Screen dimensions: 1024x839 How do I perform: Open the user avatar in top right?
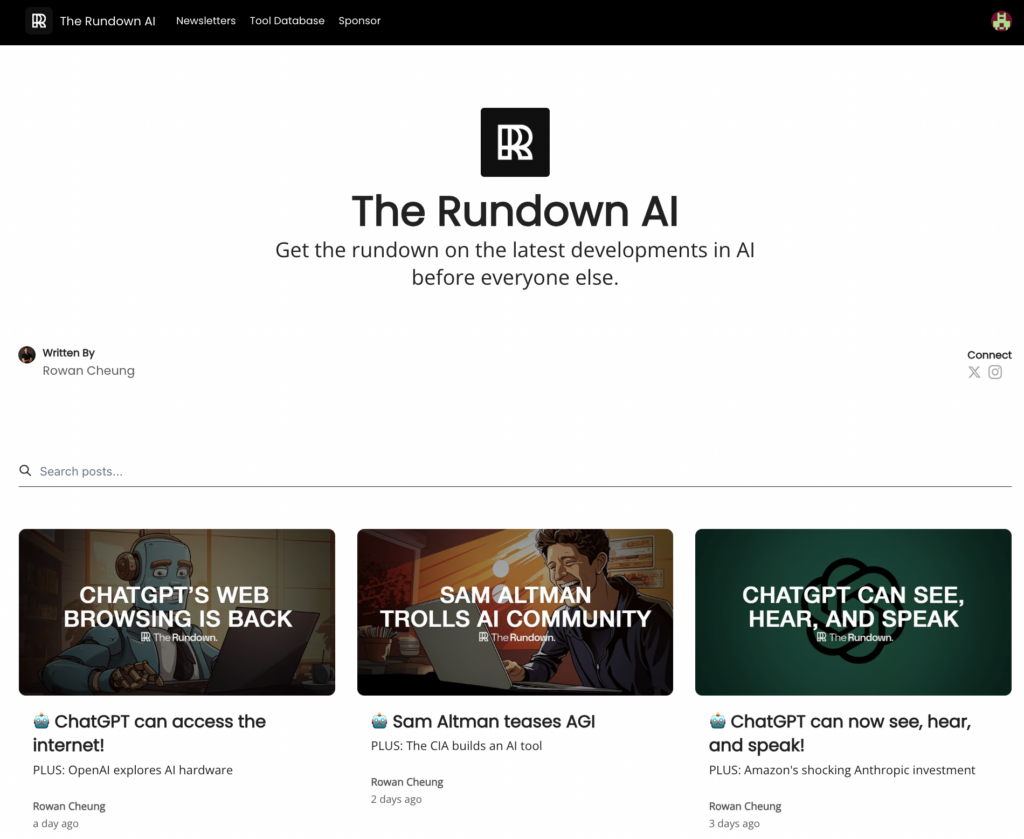coord(1000,21)
